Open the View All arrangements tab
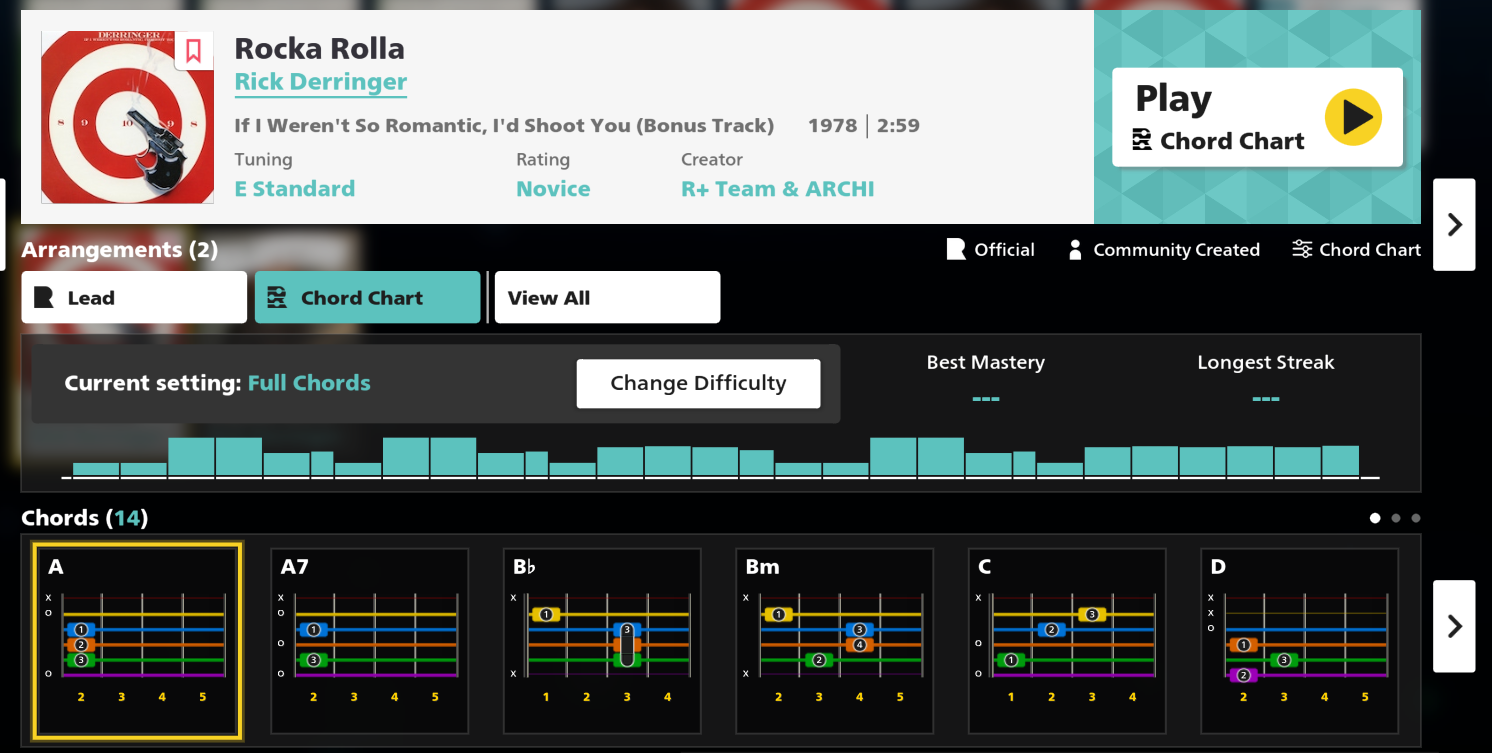Viewport: 1492px width, 753px height. point(607,297)
